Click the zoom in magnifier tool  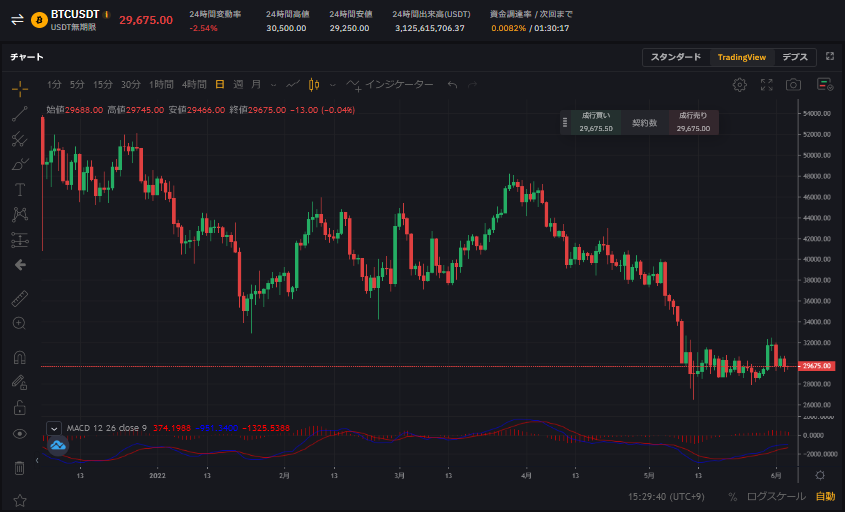[x=19, y=323]
